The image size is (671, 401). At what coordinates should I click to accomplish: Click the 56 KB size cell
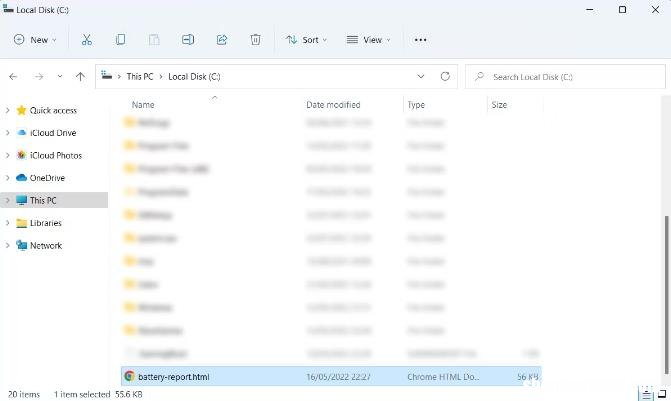pyautogui.click(x=528, y=377)
